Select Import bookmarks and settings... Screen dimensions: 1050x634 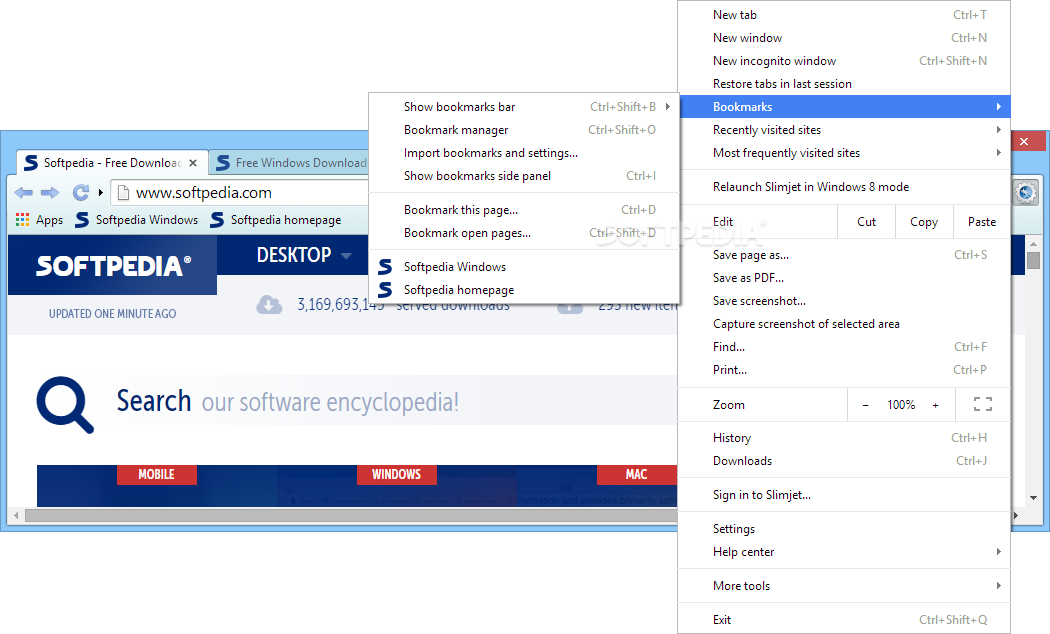(524, 153)
